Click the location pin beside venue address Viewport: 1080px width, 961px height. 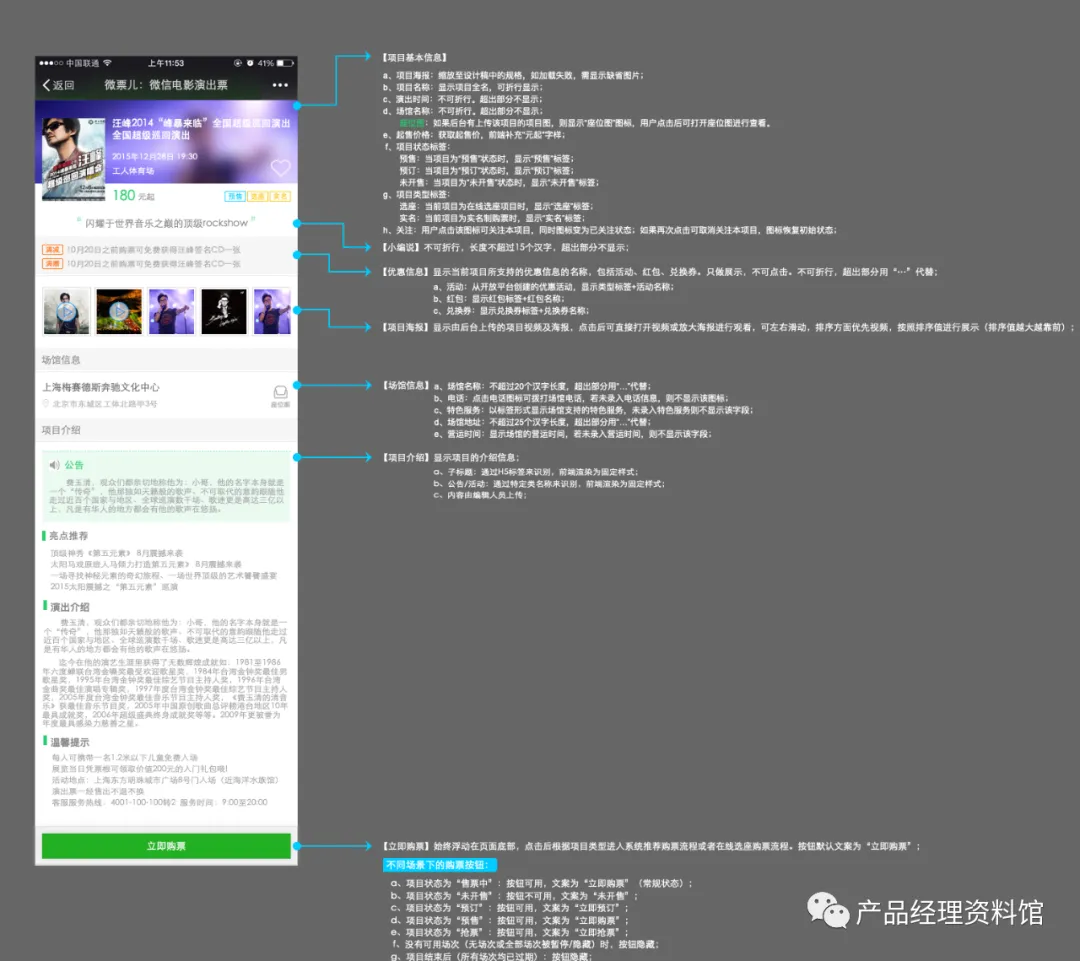click(x=46, y=404)
